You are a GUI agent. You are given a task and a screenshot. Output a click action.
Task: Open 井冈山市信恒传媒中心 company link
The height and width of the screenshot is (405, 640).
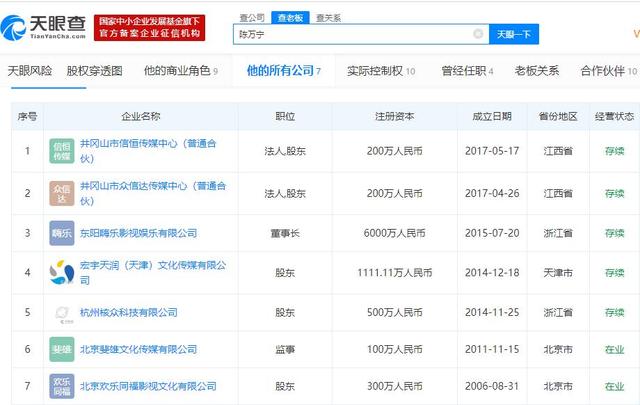click(x=148, y=151)
